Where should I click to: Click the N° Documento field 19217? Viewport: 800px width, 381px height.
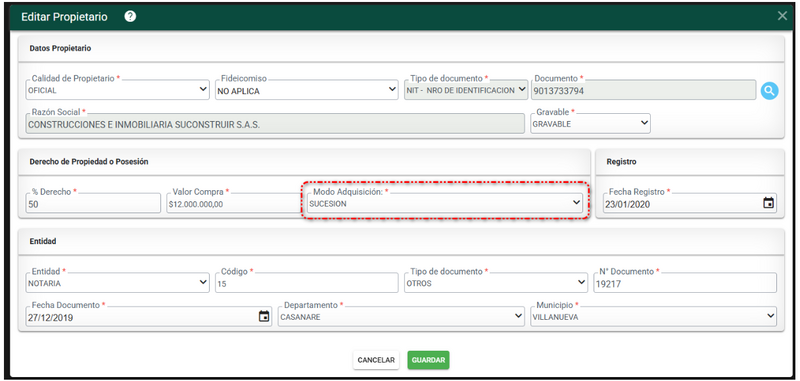click(685, 283)
